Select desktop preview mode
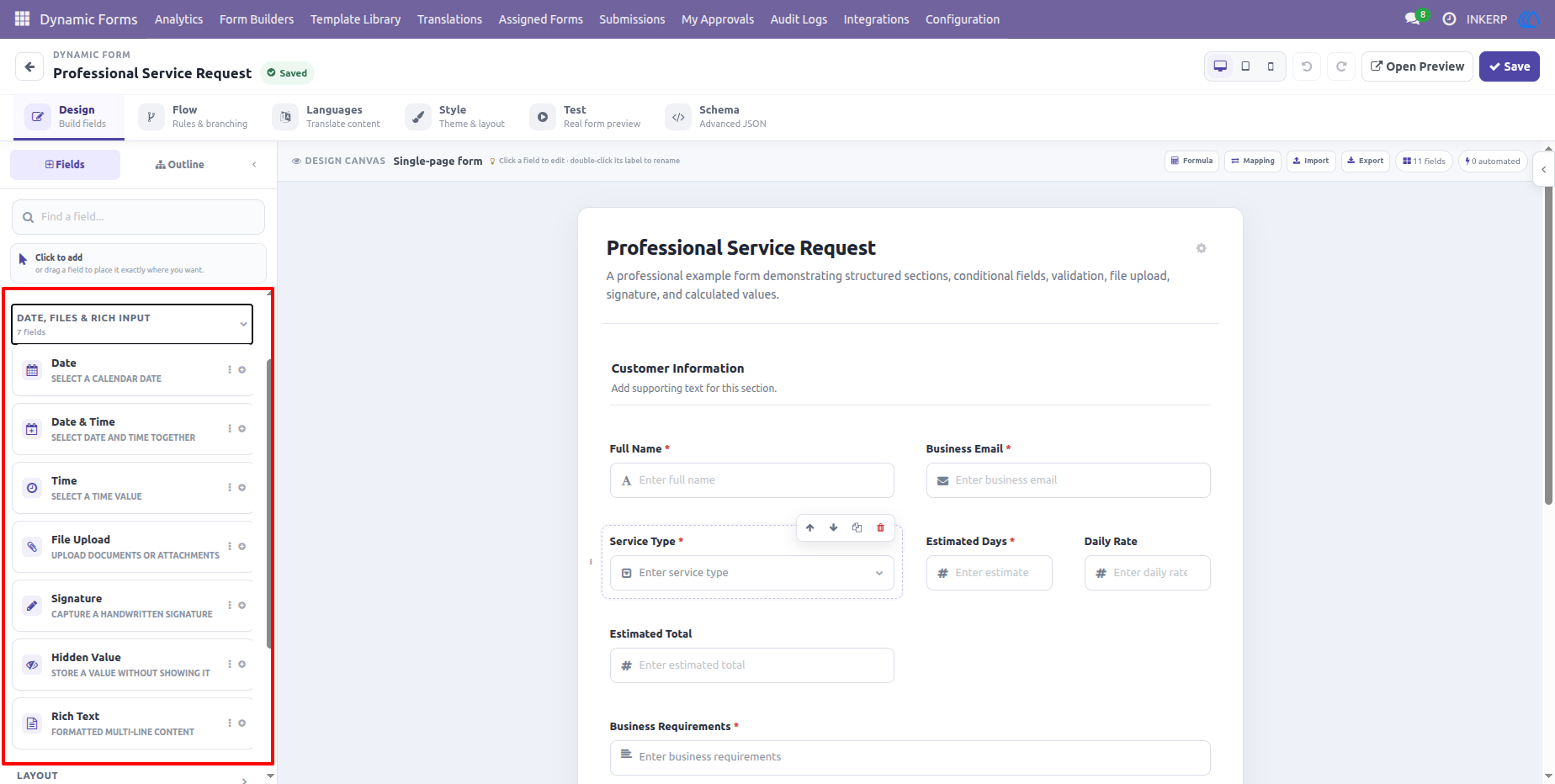Image resolution: width=1555 pixels, height=784 pixels. [1220, 66]
